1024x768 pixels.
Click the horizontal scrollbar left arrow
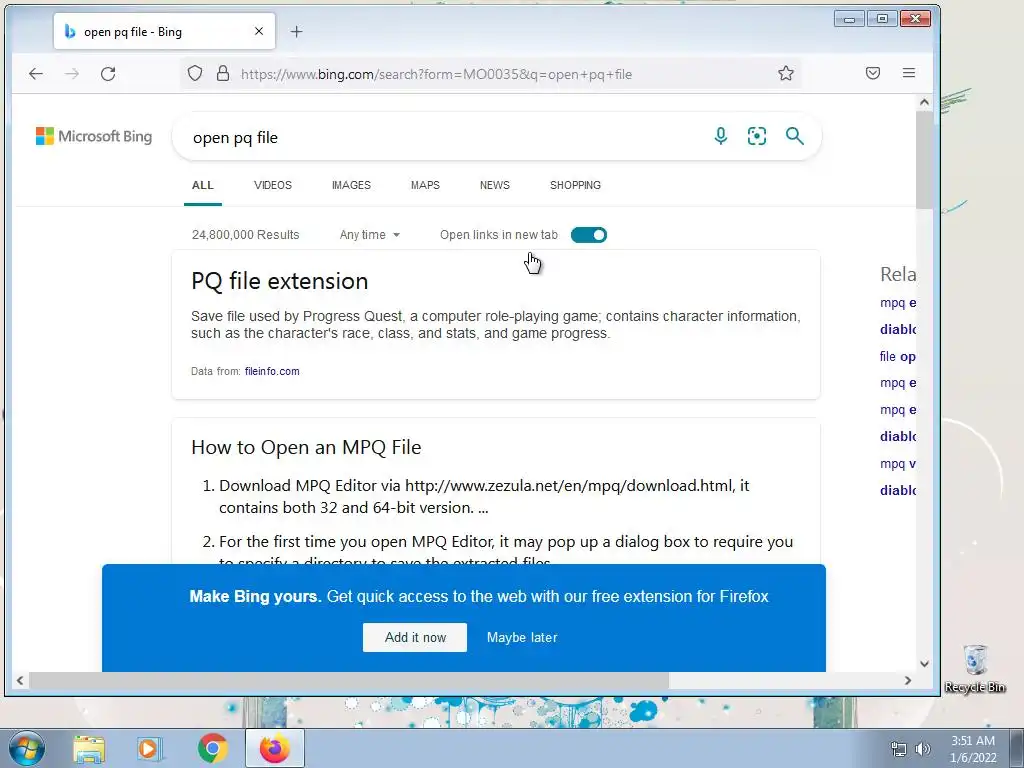coord(20,680)
